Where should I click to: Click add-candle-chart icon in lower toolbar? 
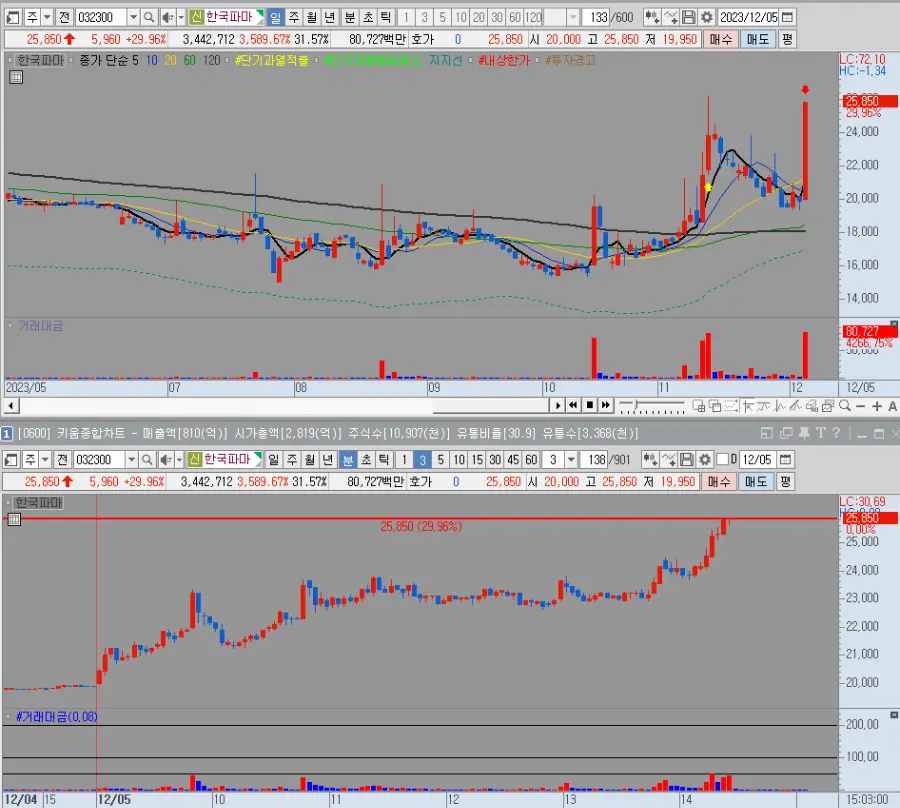click(649, 460)
